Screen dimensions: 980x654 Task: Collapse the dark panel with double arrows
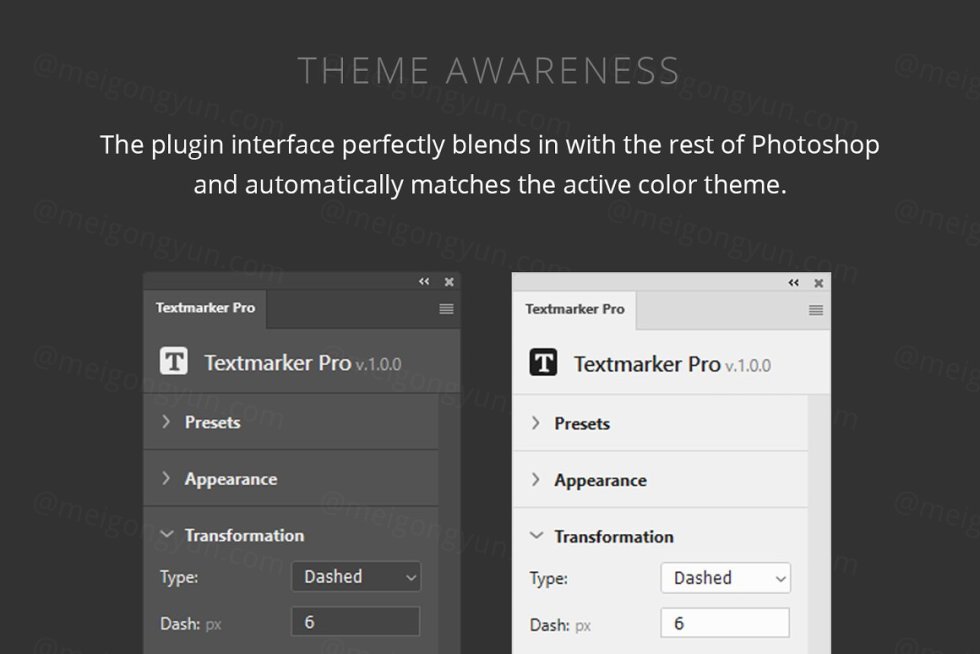tap(424, 282)
